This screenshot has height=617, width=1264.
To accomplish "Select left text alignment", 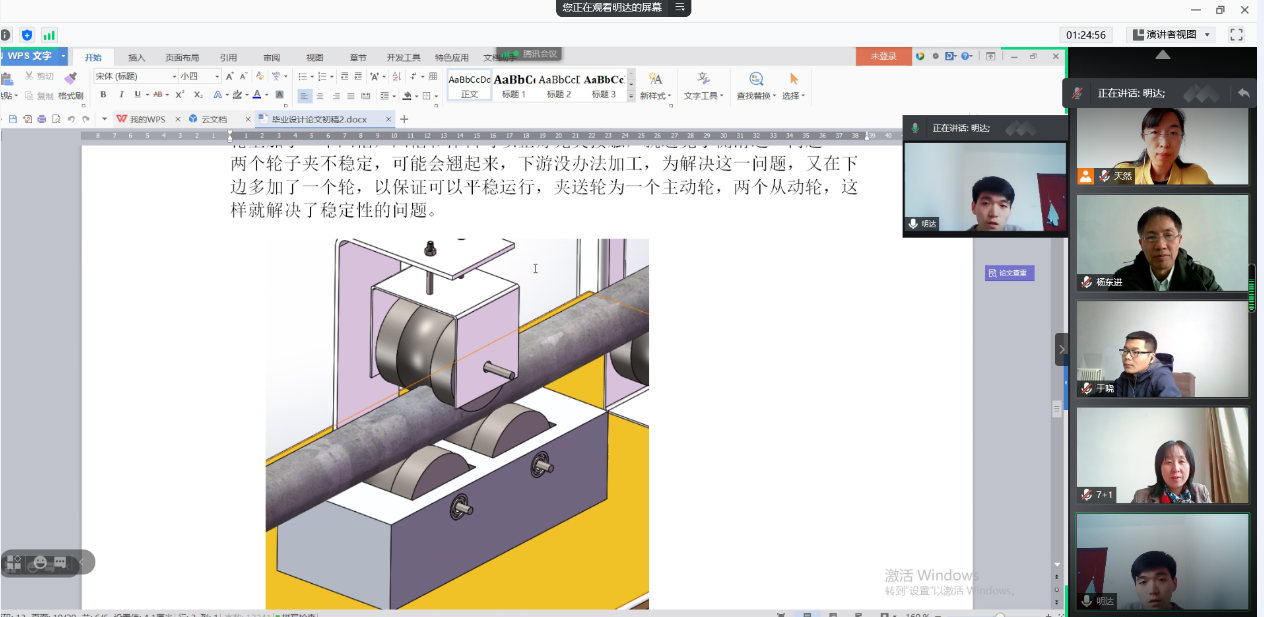I will (305, 96).
